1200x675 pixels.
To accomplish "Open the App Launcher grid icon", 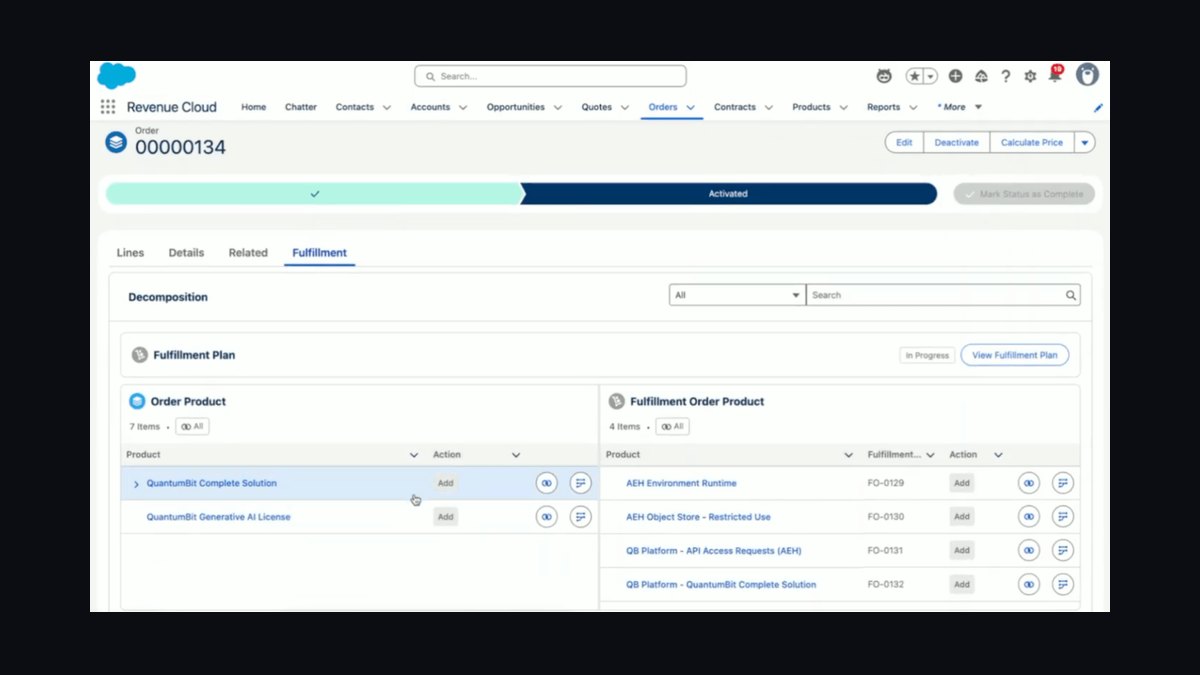I will (x=108, y=107).
